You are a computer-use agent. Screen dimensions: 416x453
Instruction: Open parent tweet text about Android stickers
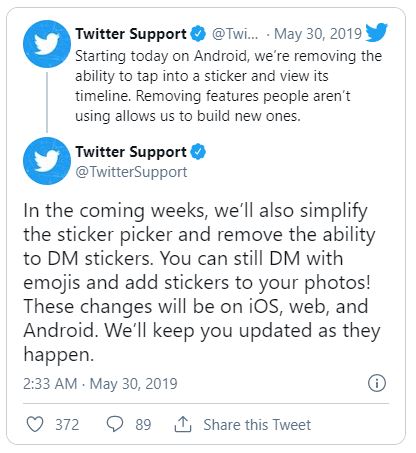tap(228, 86)
